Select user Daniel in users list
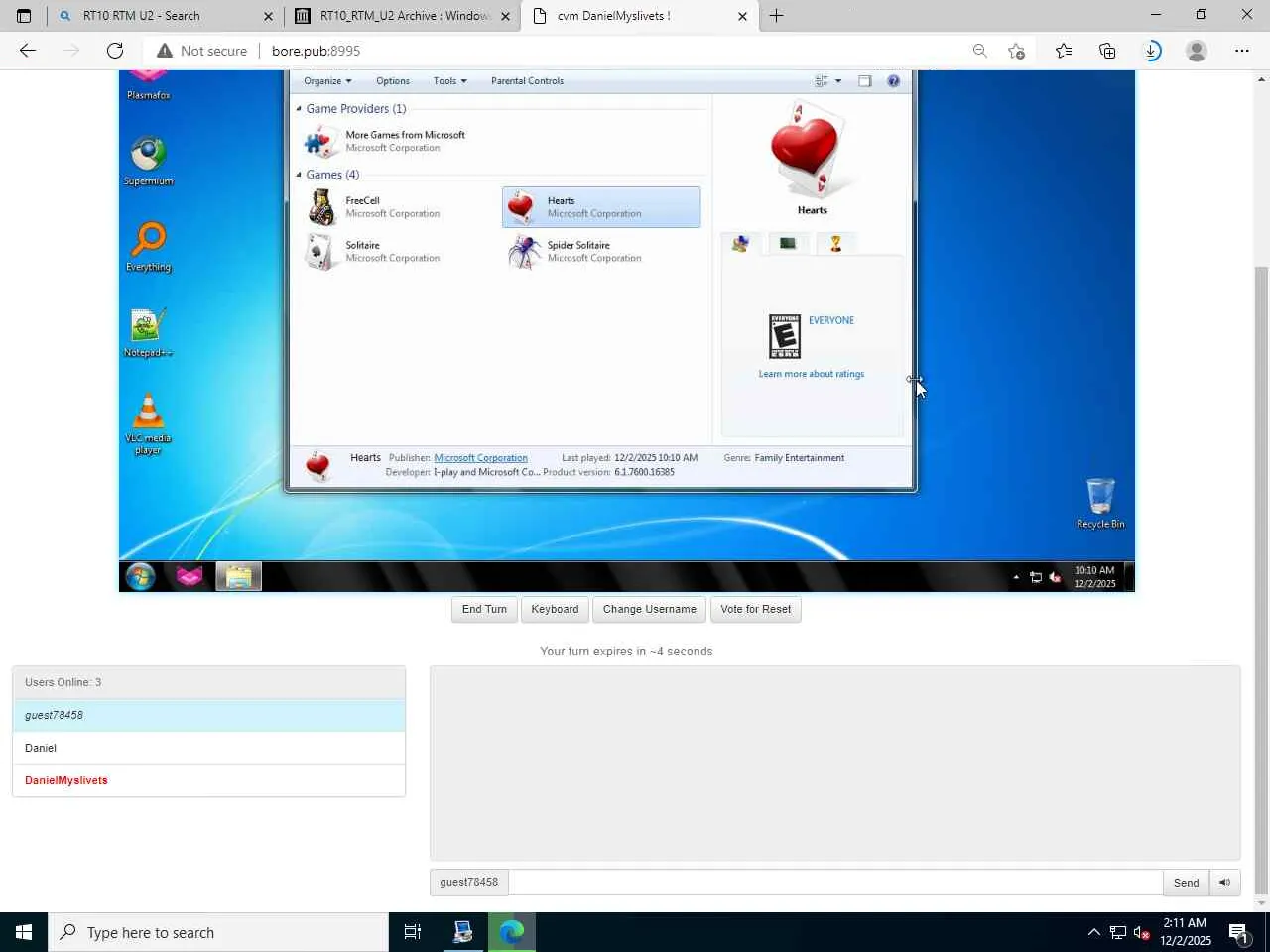 pyautogui.click(x=208, y=748)
